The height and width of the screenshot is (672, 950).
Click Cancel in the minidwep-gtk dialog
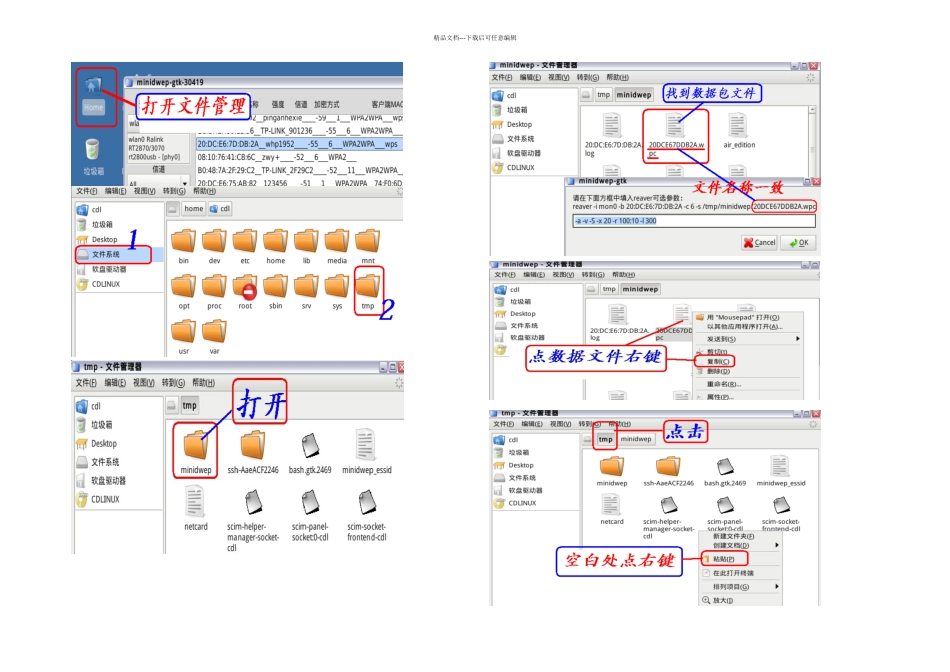coord(760,242)
